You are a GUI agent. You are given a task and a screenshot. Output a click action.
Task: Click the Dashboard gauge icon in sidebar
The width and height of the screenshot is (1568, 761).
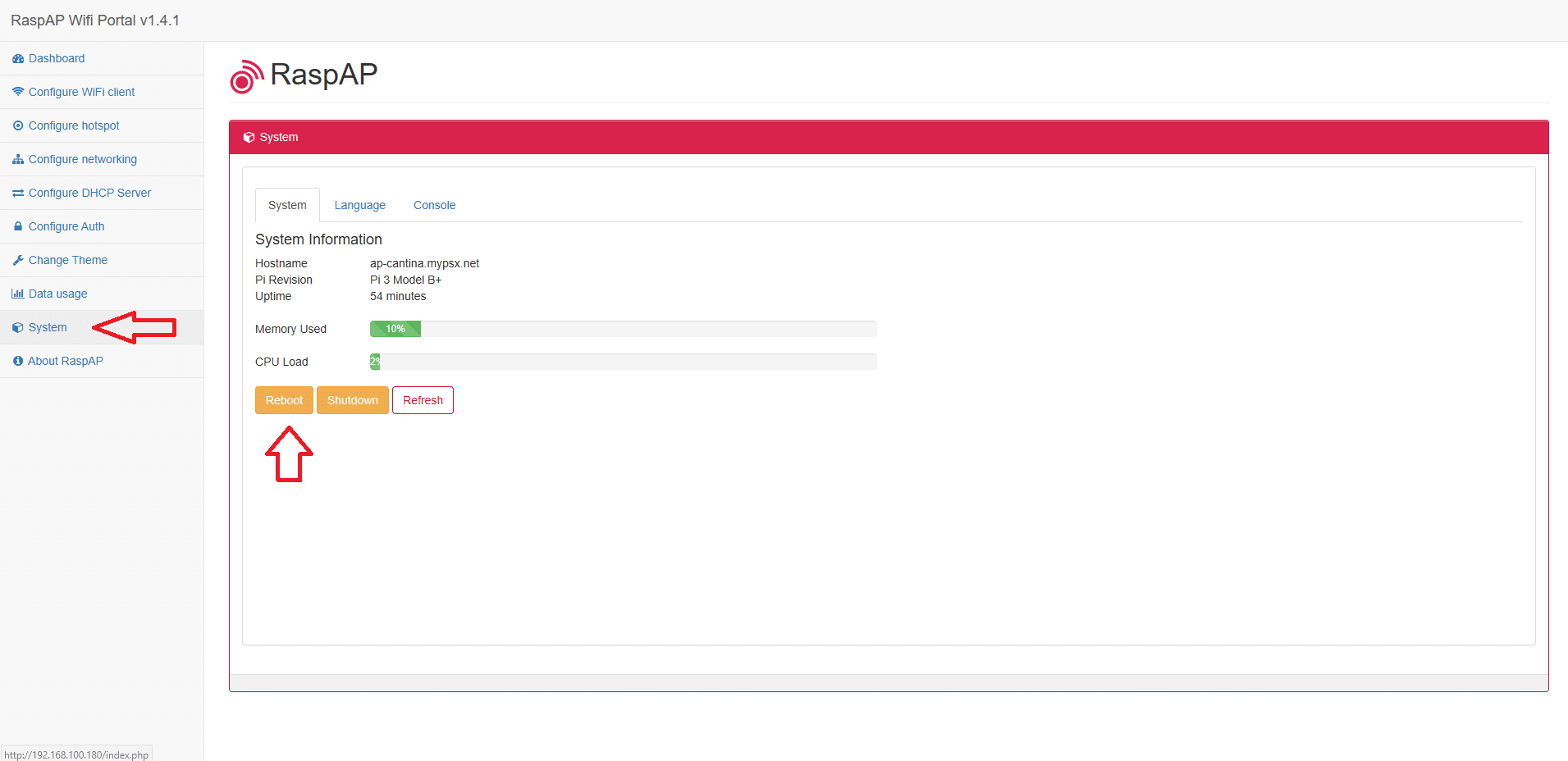point(18,59)
